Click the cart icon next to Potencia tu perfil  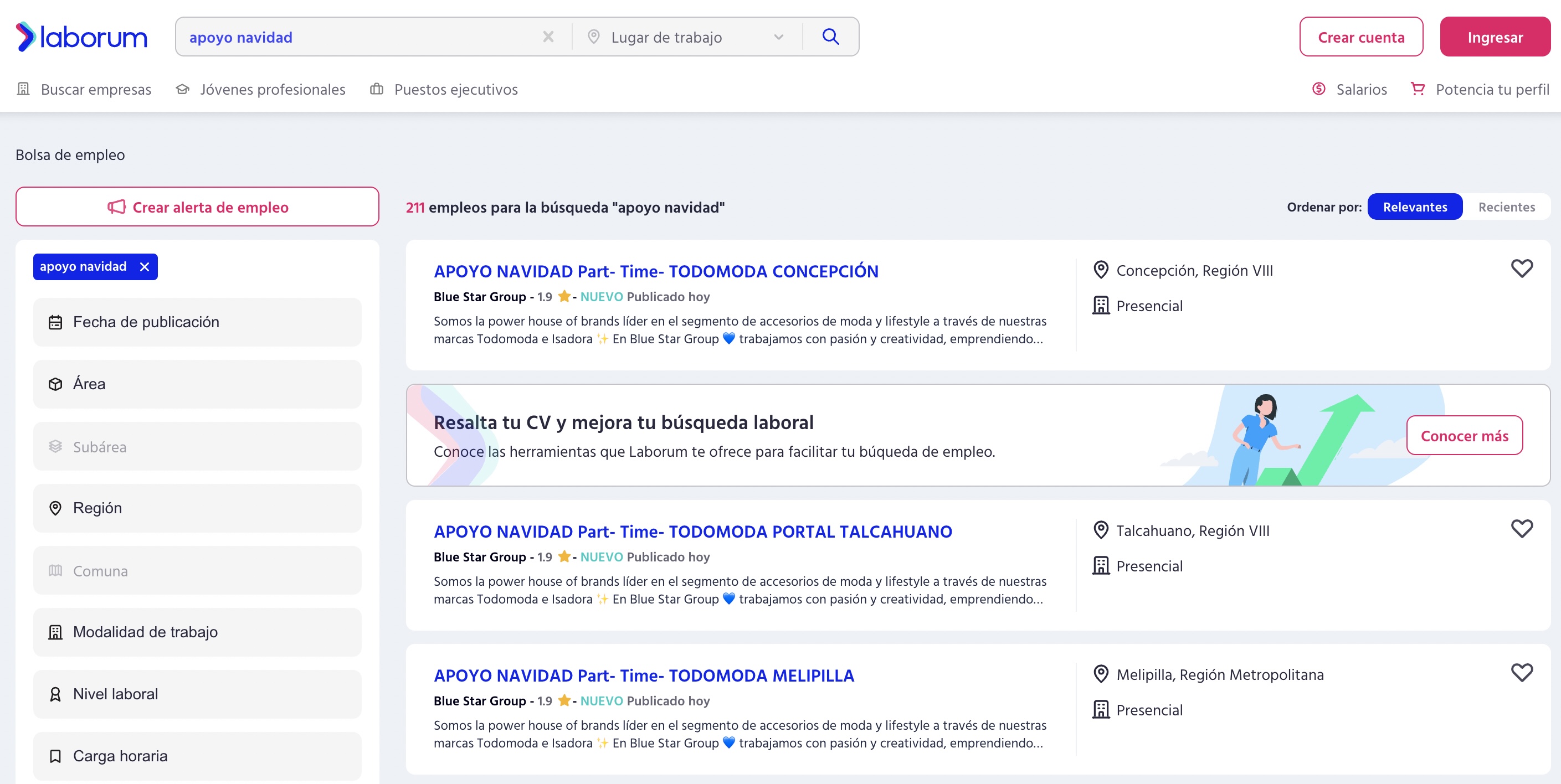[x=1418, y=89]
